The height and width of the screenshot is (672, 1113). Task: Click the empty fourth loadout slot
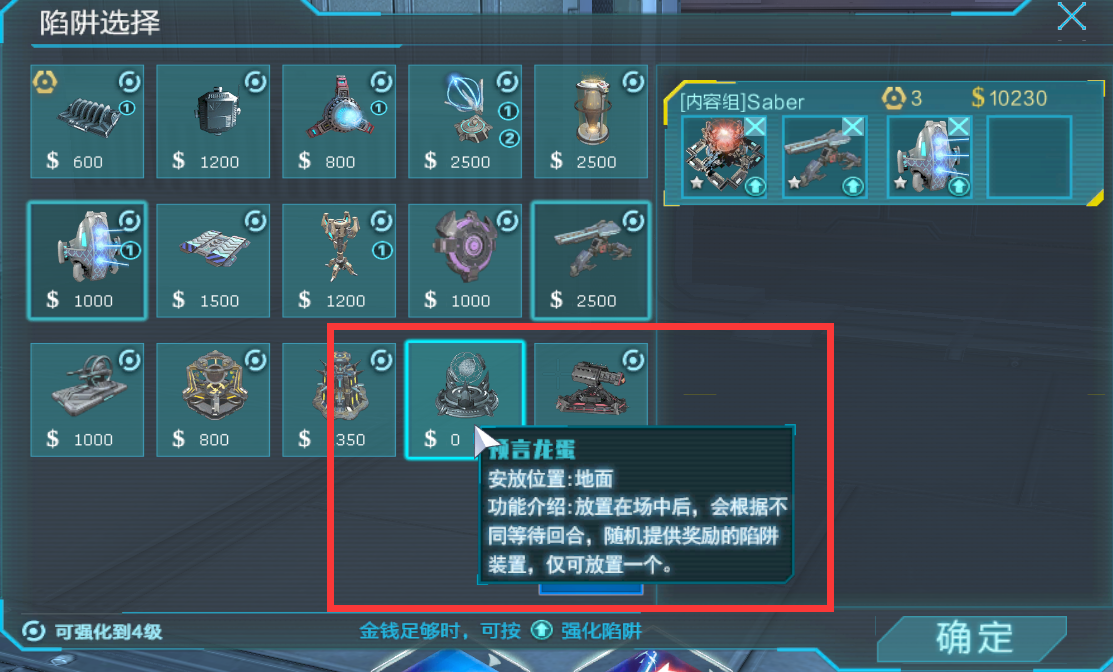[x=1029, y=157]
